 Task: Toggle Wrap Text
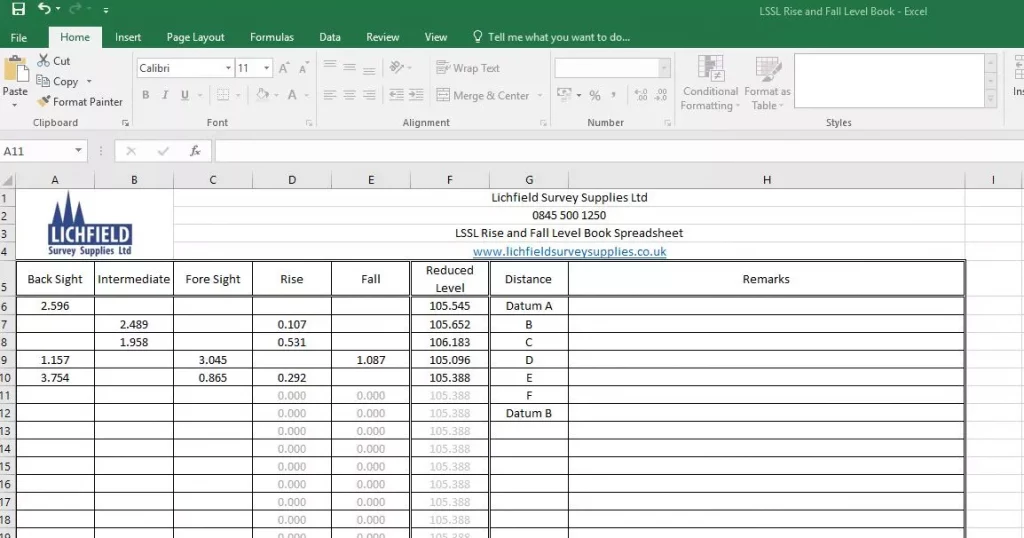468,68
